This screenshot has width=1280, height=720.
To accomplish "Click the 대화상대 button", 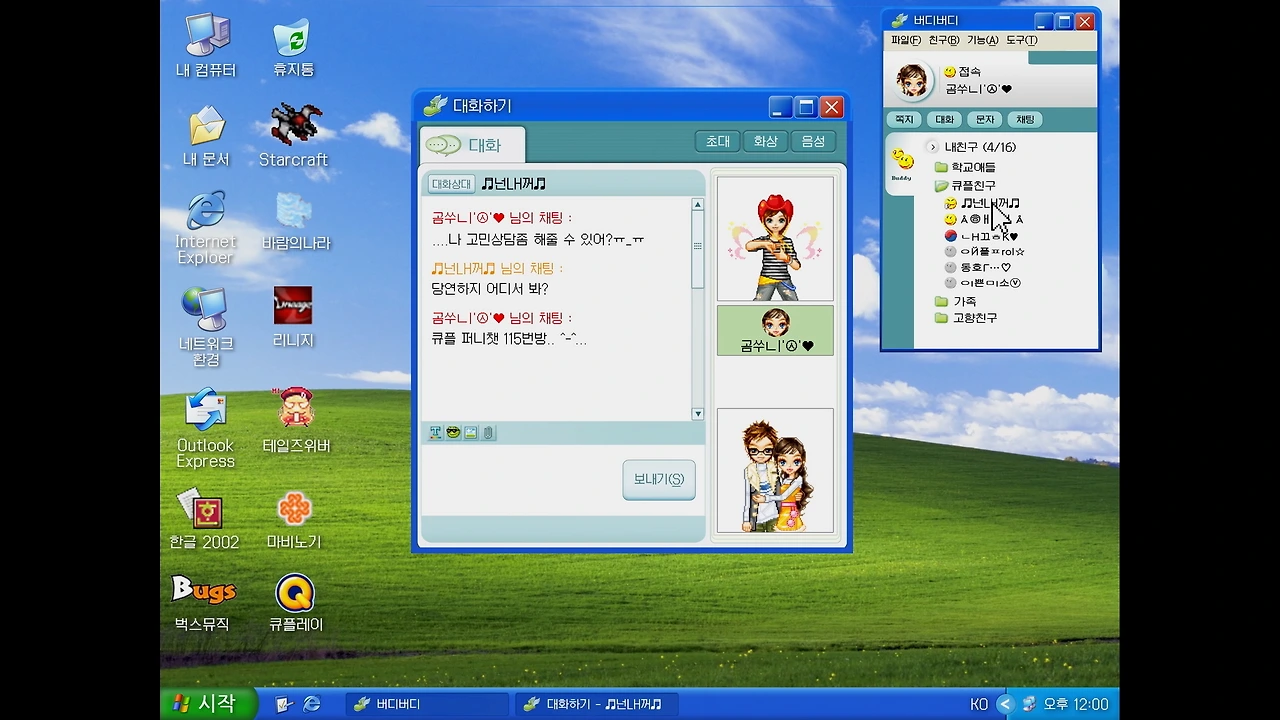I will click(x=451, y=184).
